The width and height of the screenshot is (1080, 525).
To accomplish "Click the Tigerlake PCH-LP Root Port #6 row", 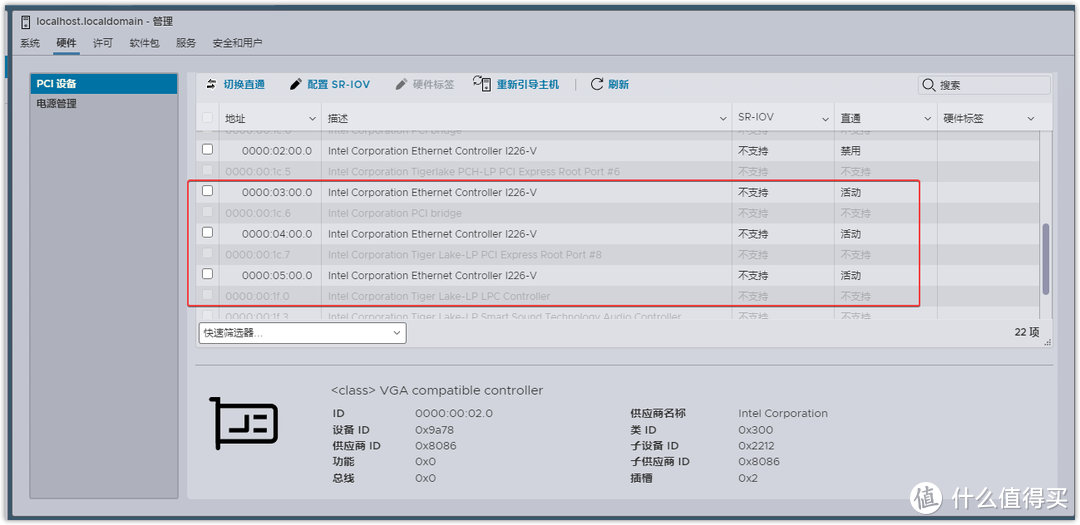I will click(617, 172).
